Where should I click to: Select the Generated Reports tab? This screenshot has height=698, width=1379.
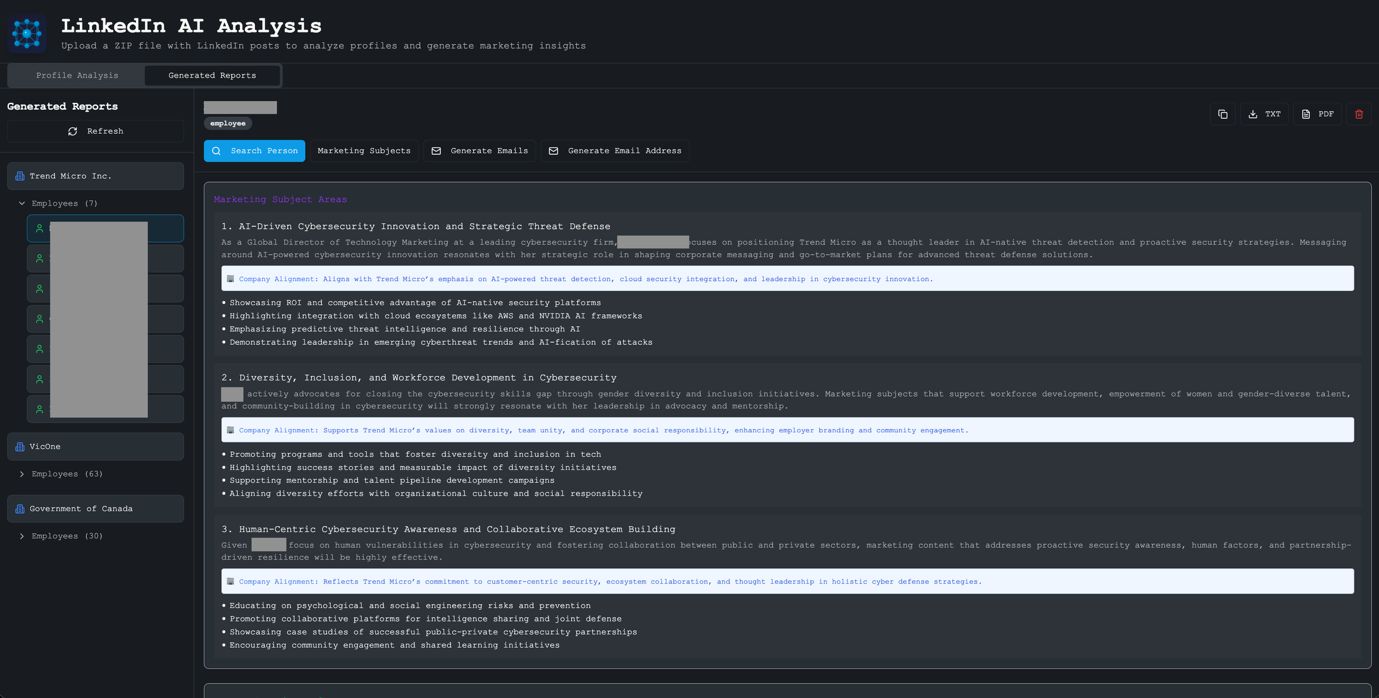(x=212, y=75)
